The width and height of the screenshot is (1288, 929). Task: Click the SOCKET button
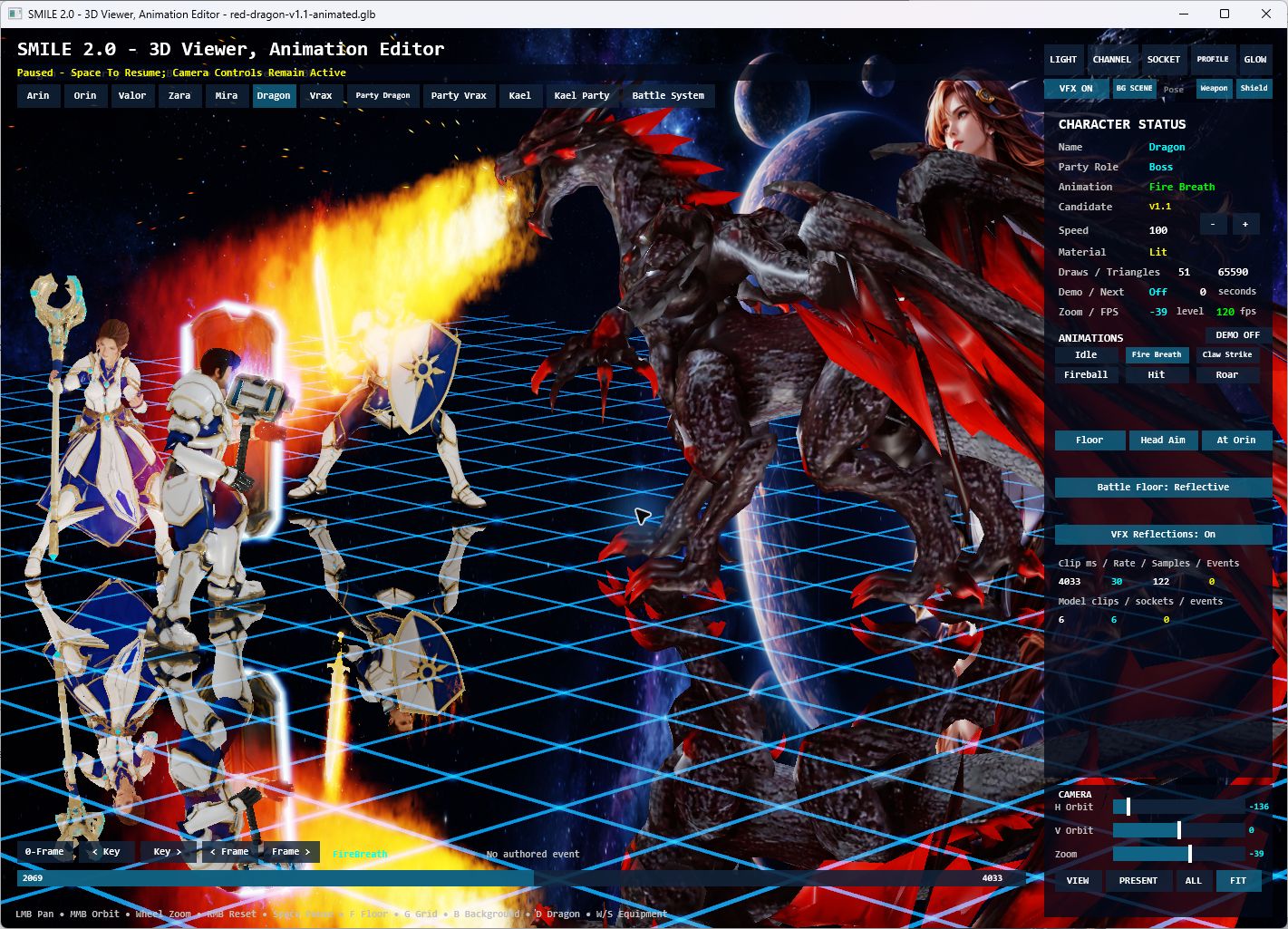(x=1164, y=59)
